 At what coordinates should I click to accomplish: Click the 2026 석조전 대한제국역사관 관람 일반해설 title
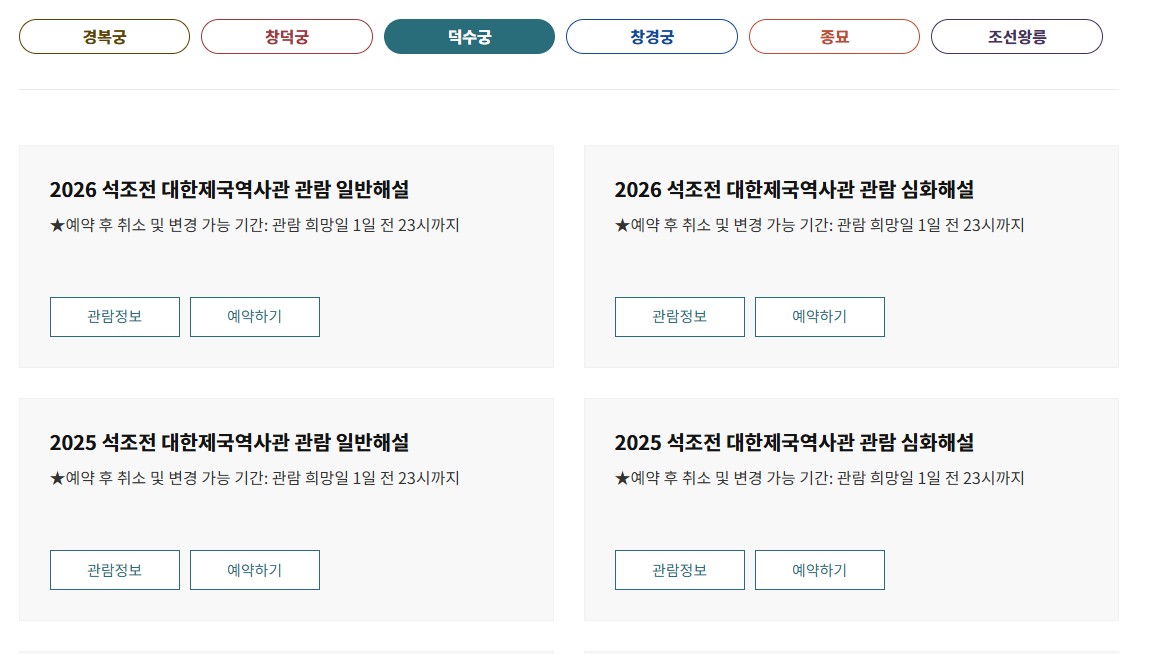pyautogui.click(x=229, y=189)
